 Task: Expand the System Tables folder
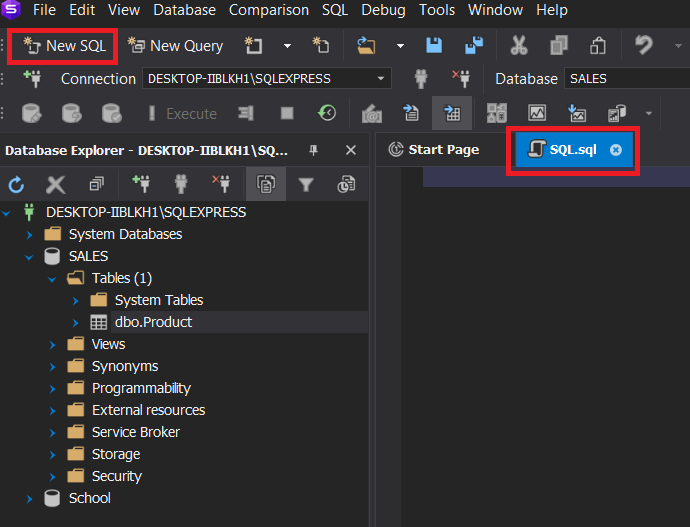point(75,301)
